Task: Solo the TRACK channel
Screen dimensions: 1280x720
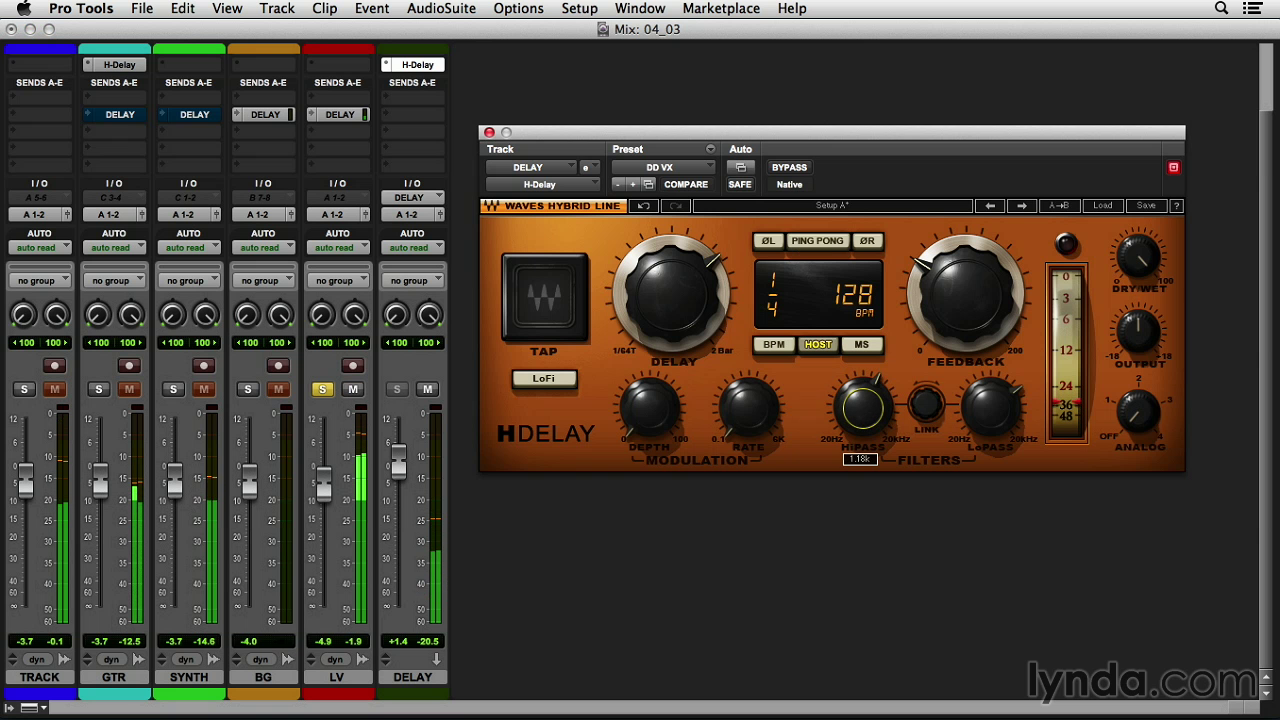Action: coord(24,389)
